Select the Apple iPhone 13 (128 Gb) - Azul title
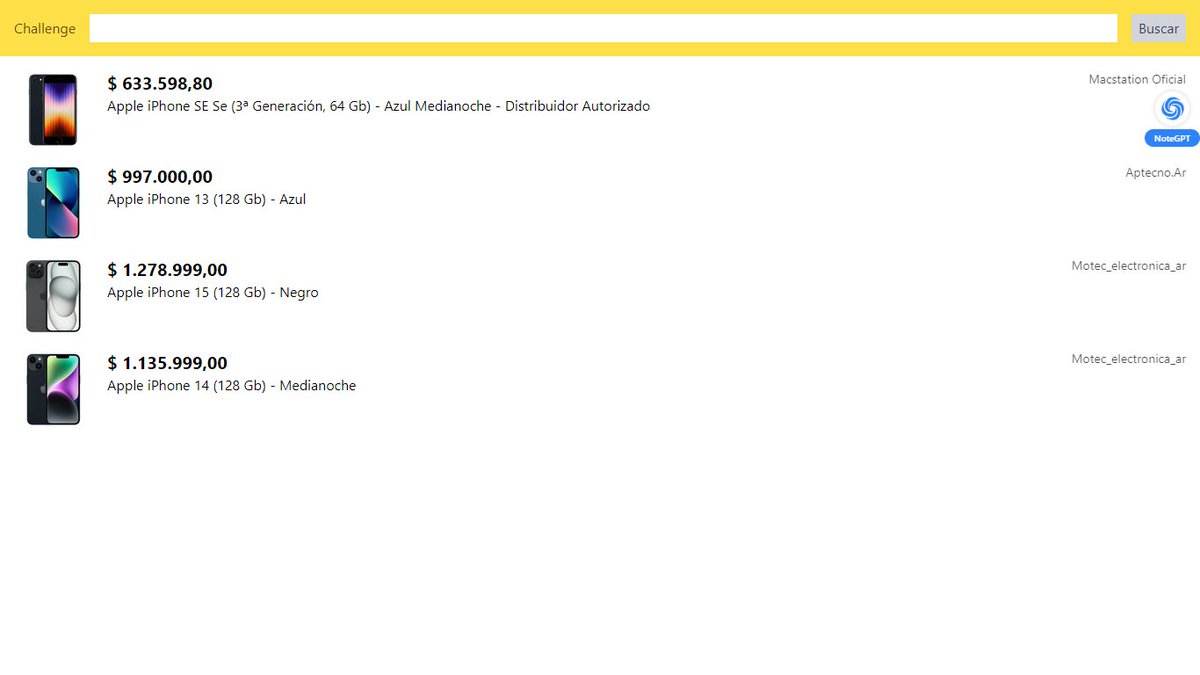This screenshot has height=675, width=1200. click(x=206, y=199)
